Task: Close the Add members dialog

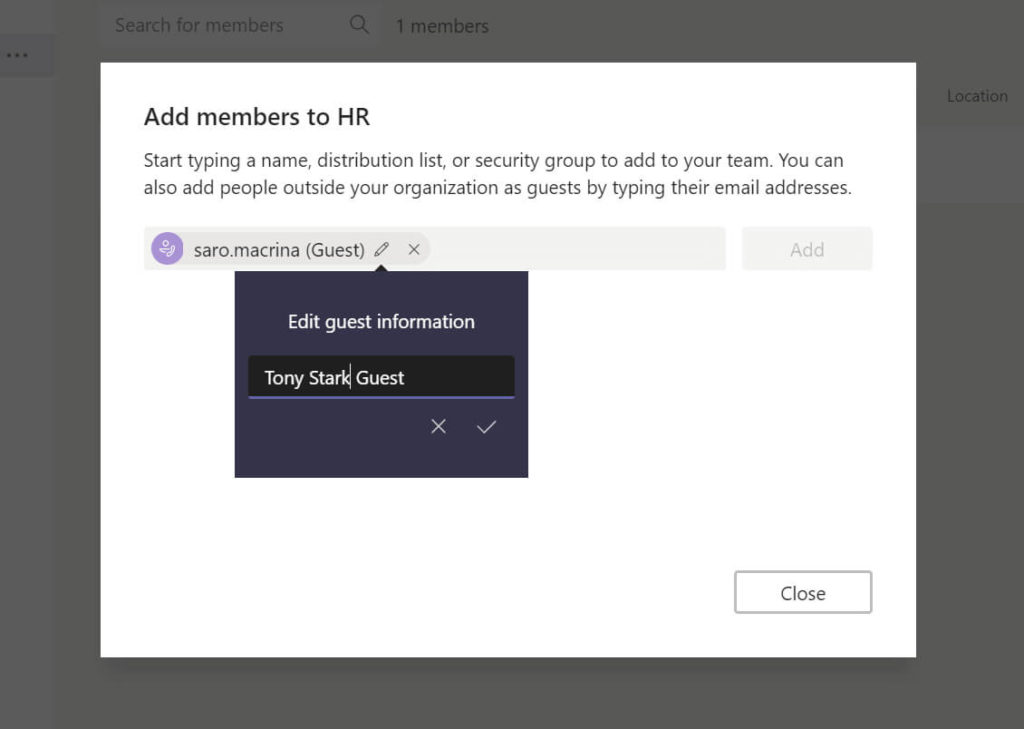Action: tap(803, 592)
